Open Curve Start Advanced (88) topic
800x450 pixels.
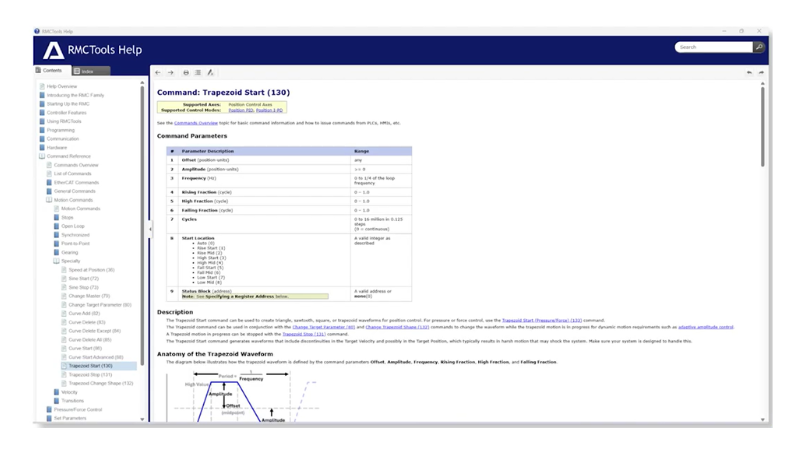(96, 357)
